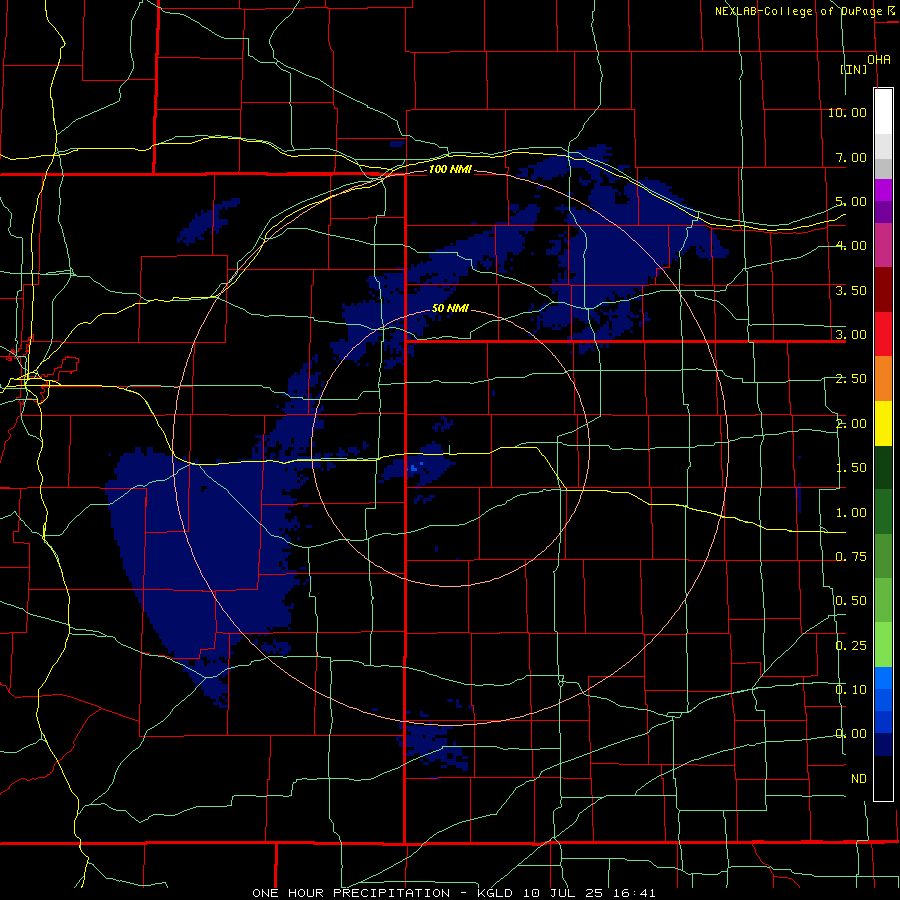Click the 3.00 legend value
Screen dimensions: 900x900
click(x=851, y=335)
